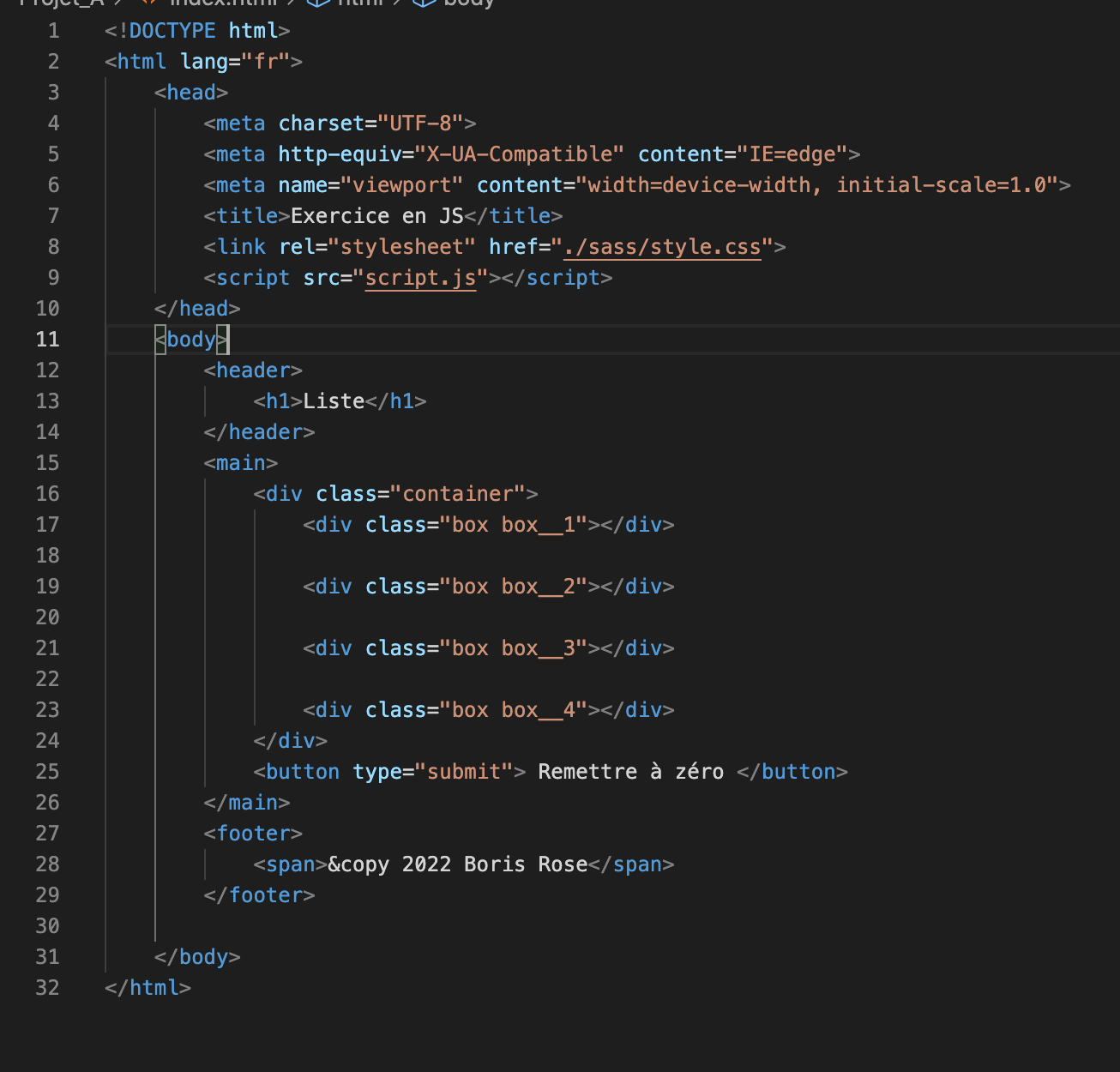Click the h1 Liste heading line

point(334,400)
